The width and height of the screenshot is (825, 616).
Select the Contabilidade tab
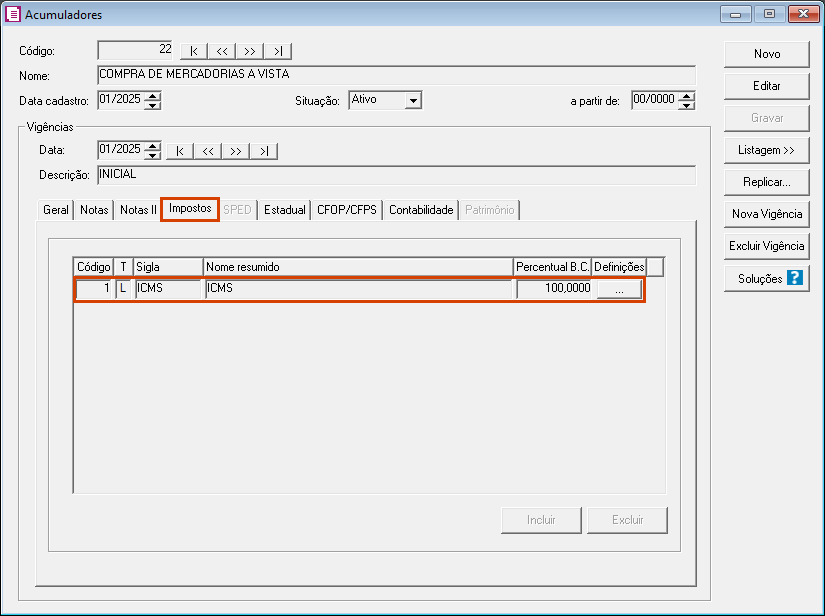tap(421, 210)
